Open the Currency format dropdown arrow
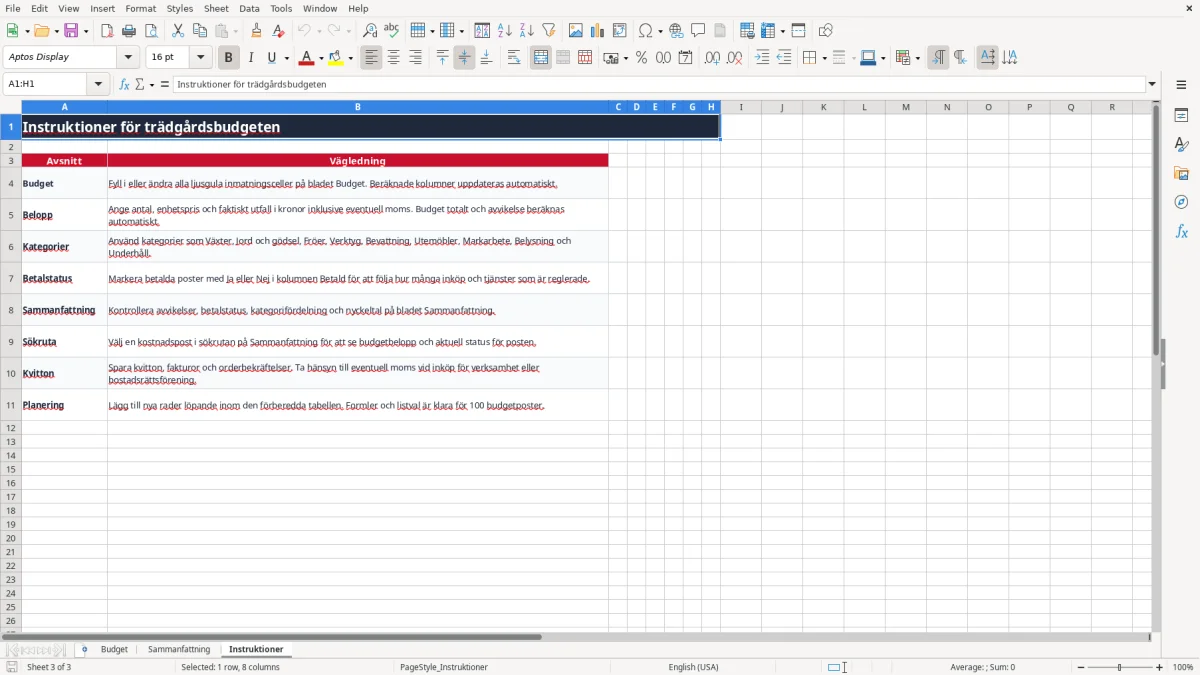 (x=624, y=58)
